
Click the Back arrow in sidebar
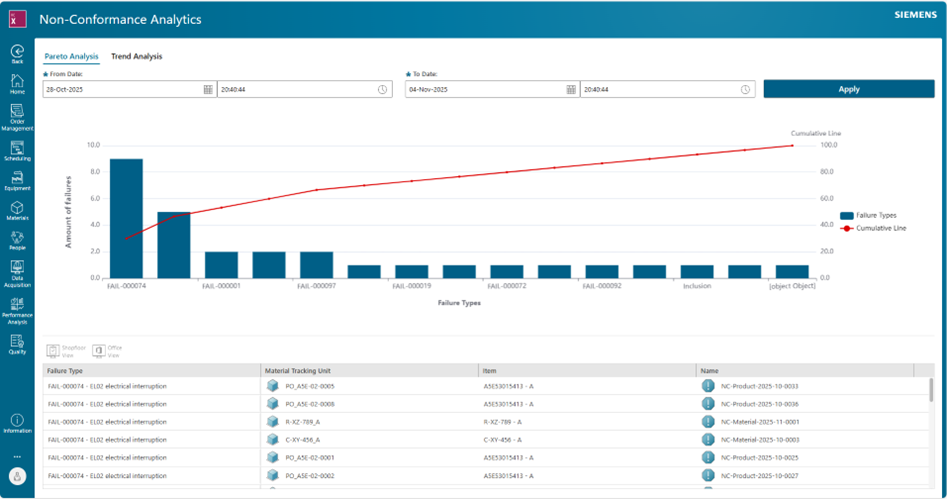pyautogui.click(x=17, y=52)
